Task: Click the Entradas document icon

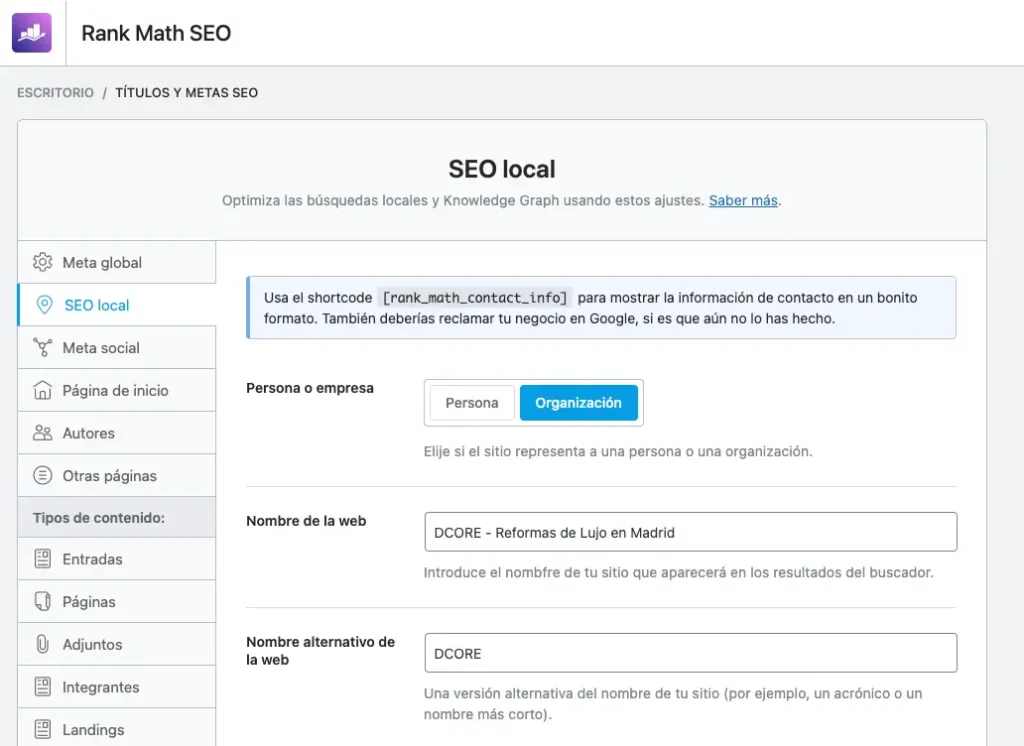Action: click(x=42, y=559)
